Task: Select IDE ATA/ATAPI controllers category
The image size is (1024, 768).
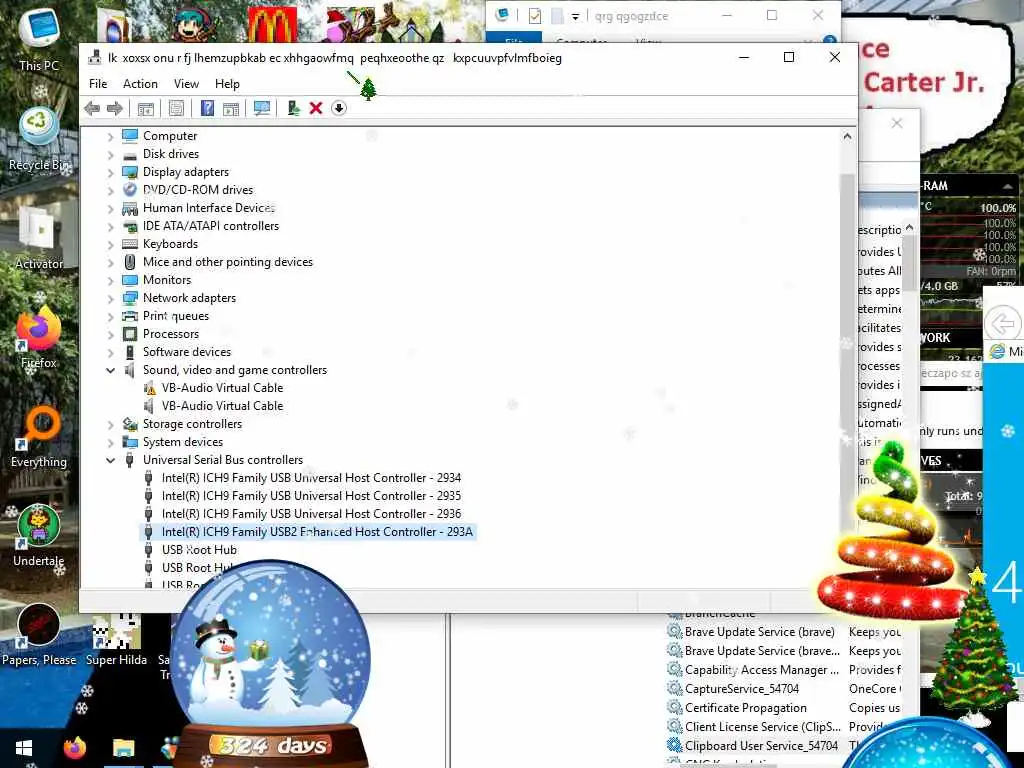Action: point(211,226)
